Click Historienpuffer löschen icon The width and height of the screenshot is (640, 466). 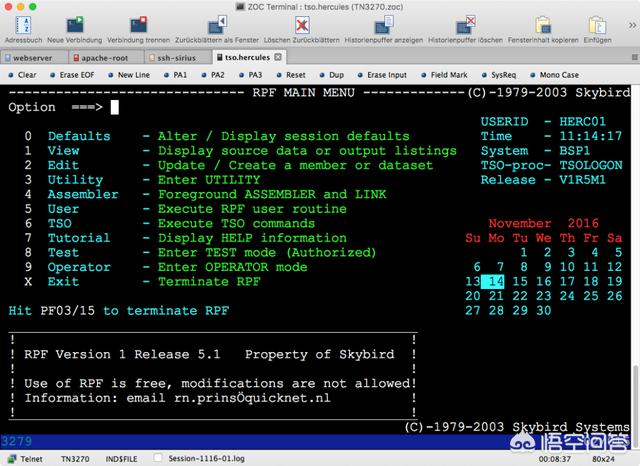coord(465,25)
